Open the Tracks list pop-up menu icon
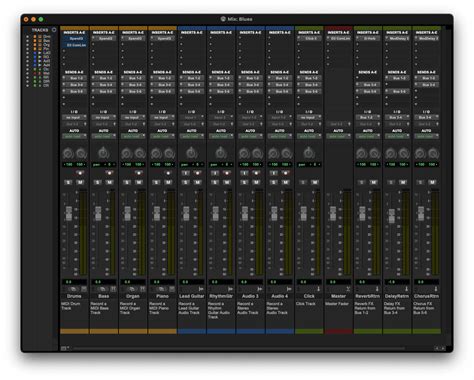This screenshot has height=380, width=474. (x=54, y=30)
